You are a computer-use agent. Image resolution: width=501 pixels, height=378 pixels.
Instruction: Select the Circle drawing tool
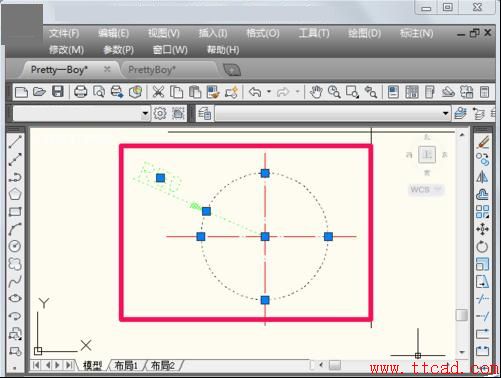coord(15,246)
